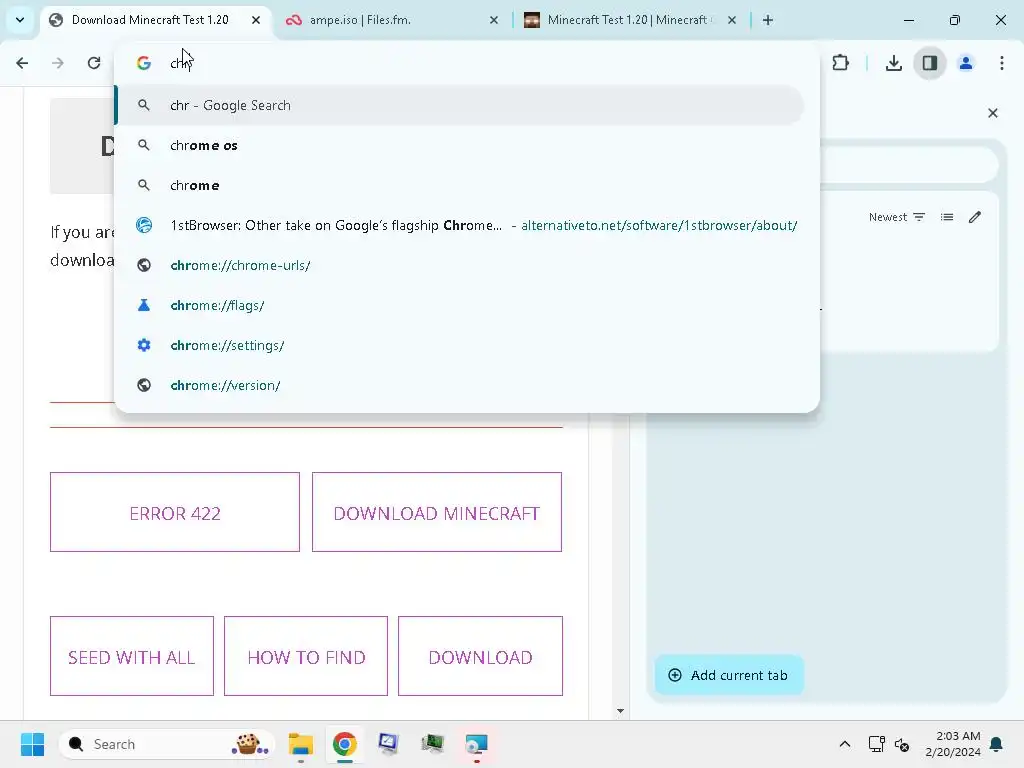Click the edit pencil icon in side panel

(975, 217)
